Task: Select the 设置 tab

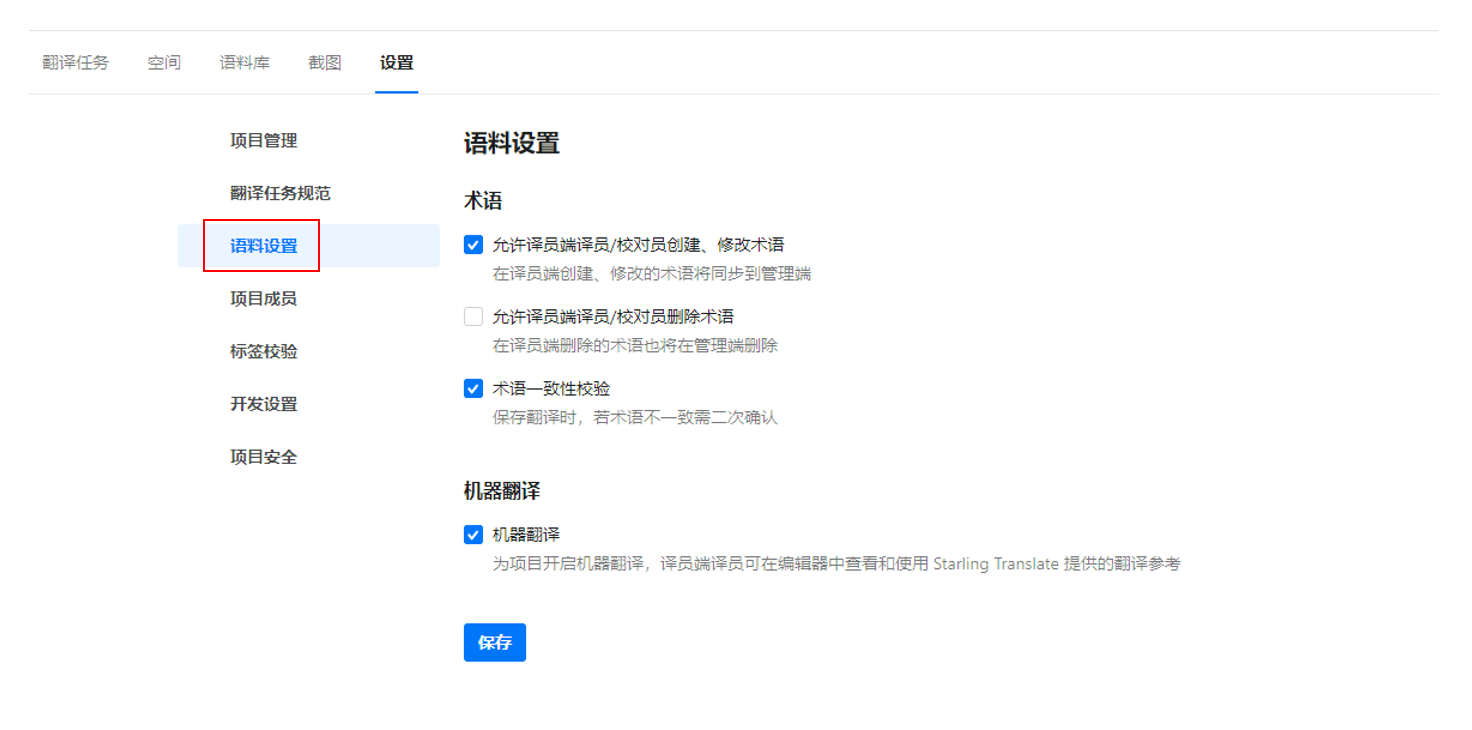Action: (396, 63)
